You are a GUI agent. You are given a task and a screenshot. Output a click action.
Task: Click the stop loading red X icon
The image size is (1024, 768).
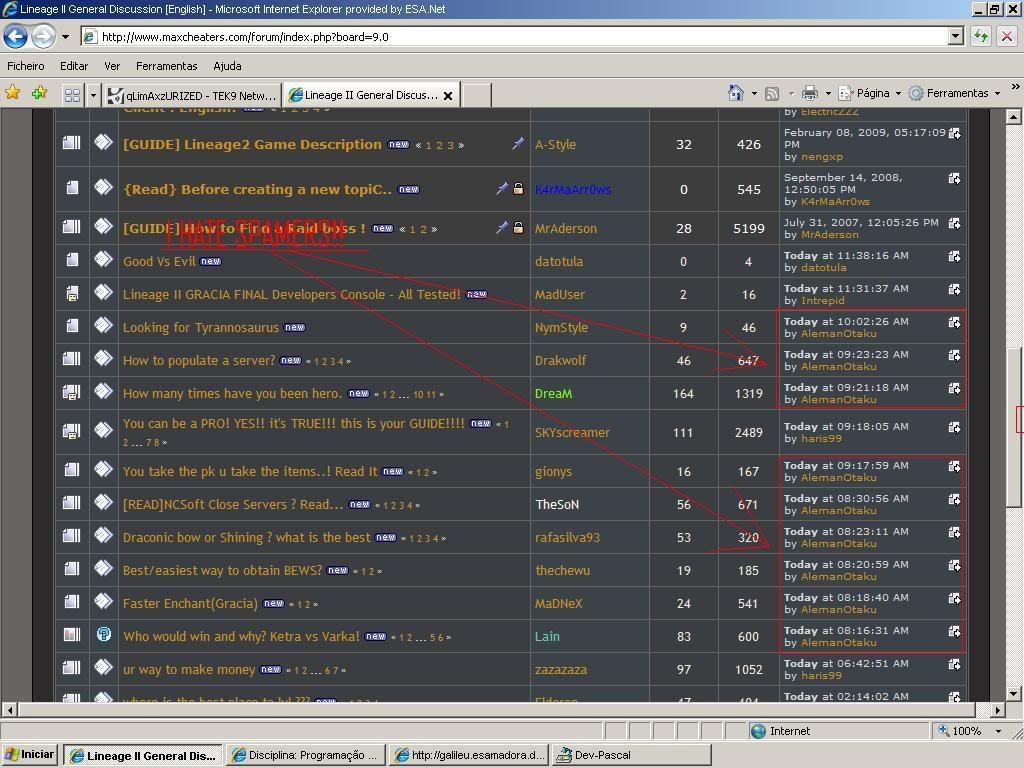pos(1007,37)
